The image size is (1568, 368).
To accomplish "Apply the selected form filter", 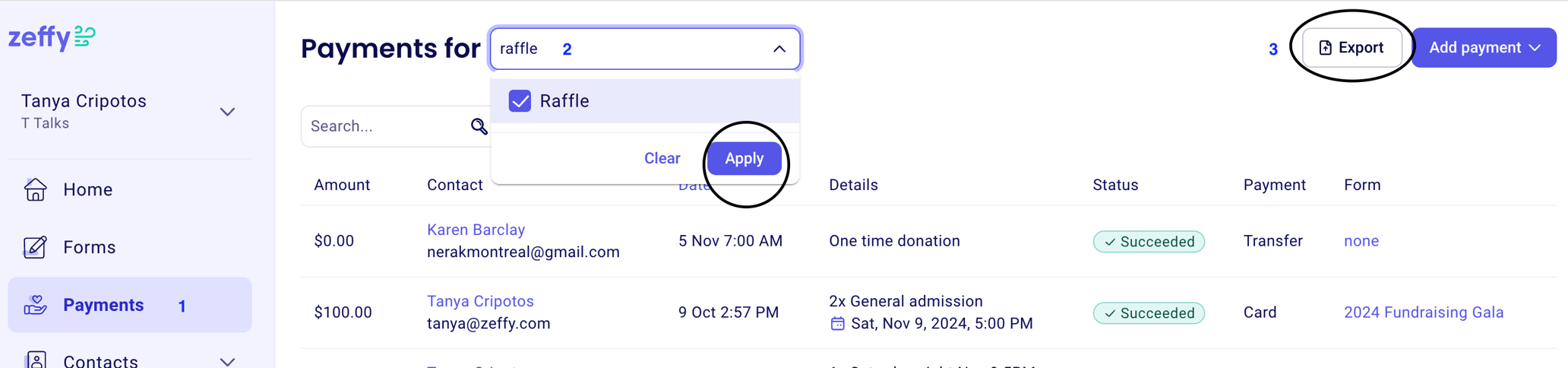I will (744, 158).
